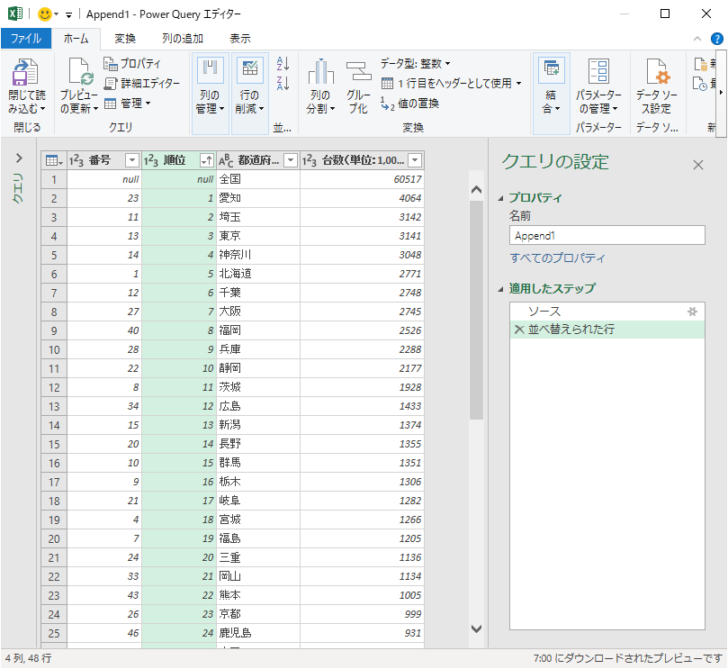Expand the Data Type: 整数 dropdown
This screenshot has width=728, height=669.
coord(415,63)
